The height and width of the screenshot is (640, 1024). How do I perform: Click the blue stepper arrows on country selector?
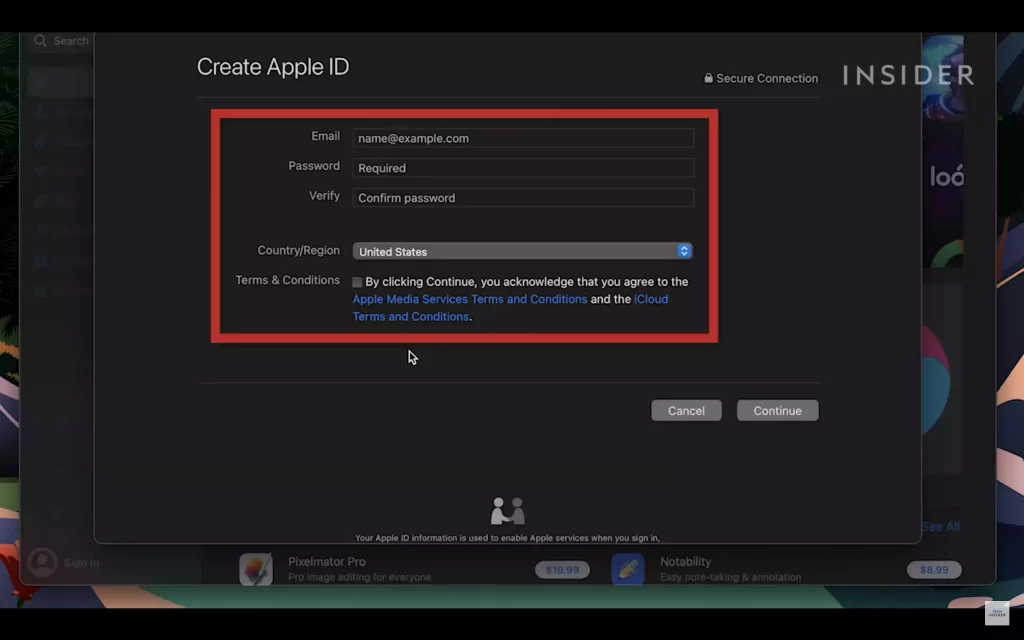pos(684,251)
